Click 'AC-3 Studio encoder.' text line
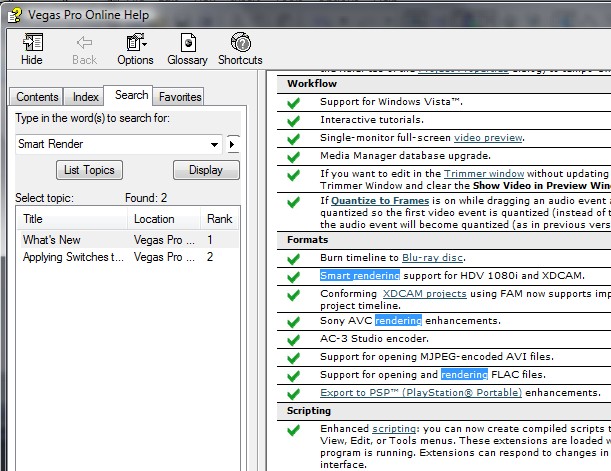Viewport: 611px width, 471px height. (x=374, y=339)
